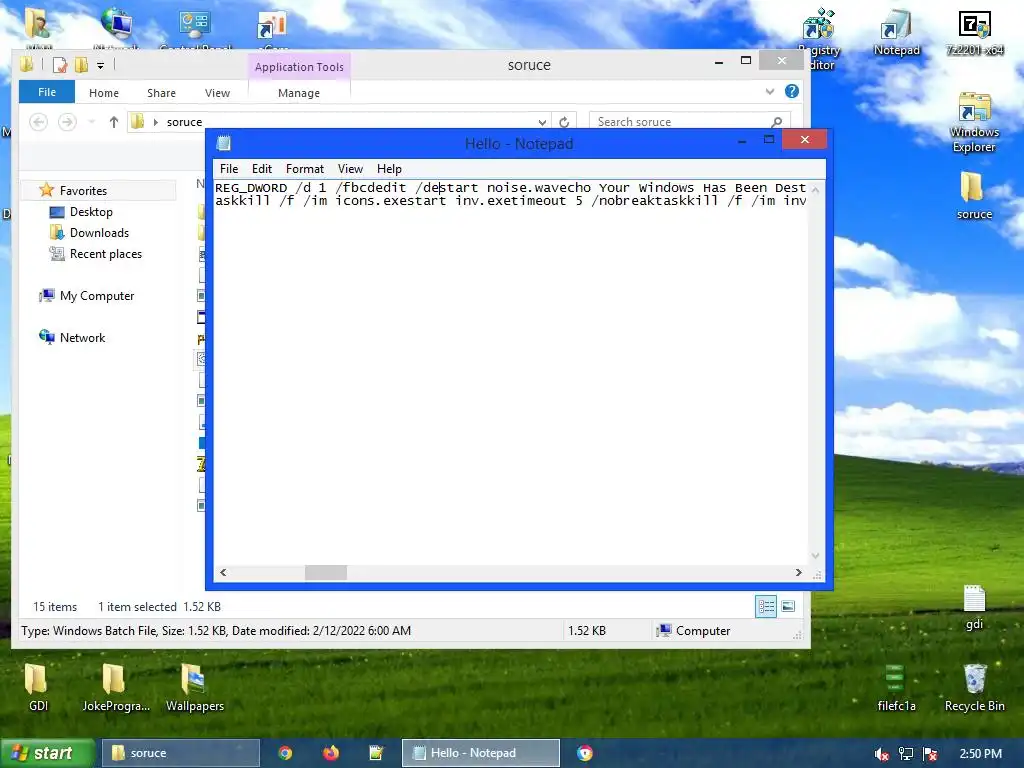Image resolution: width=1024 pixels, height=768 pixels.
Task: Go up one folder level in Explorer
Action: (114, 122)
